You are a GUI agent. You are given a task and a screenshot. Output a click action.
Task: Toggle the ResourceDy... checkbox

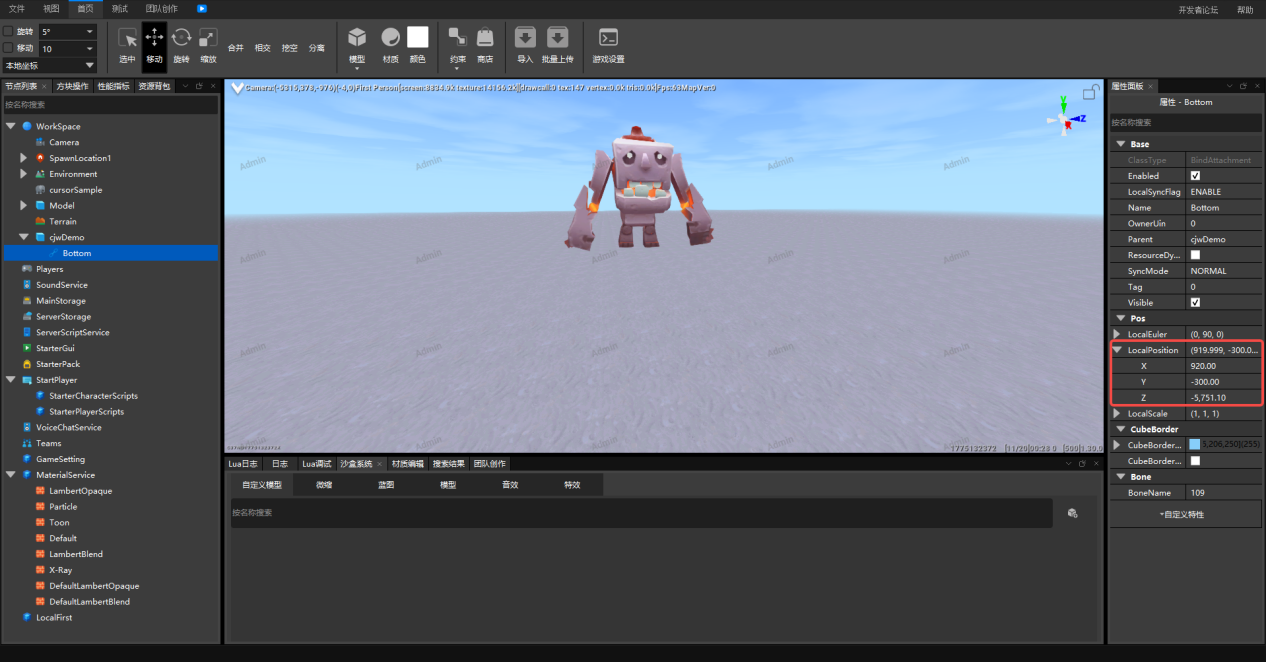[x=1195, y=255]
